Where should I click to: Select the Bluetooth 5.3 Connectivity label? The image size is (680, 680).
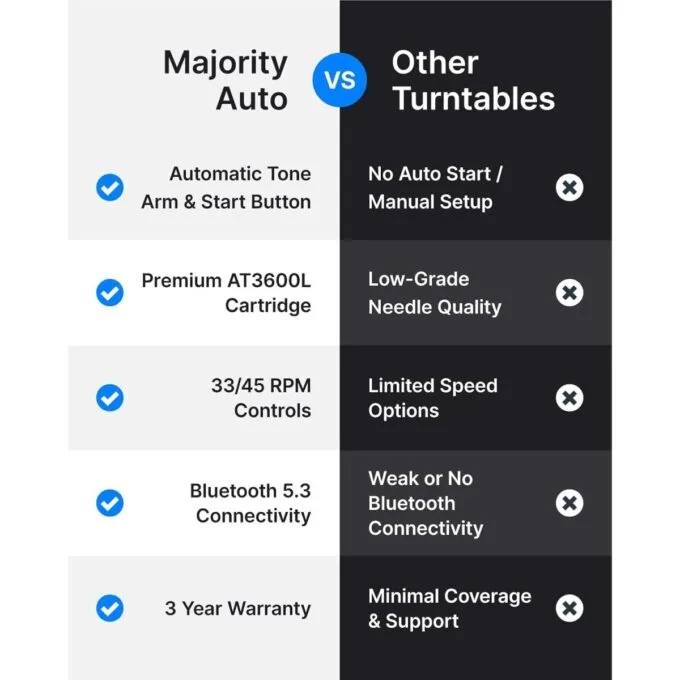[x=250, y=503]
